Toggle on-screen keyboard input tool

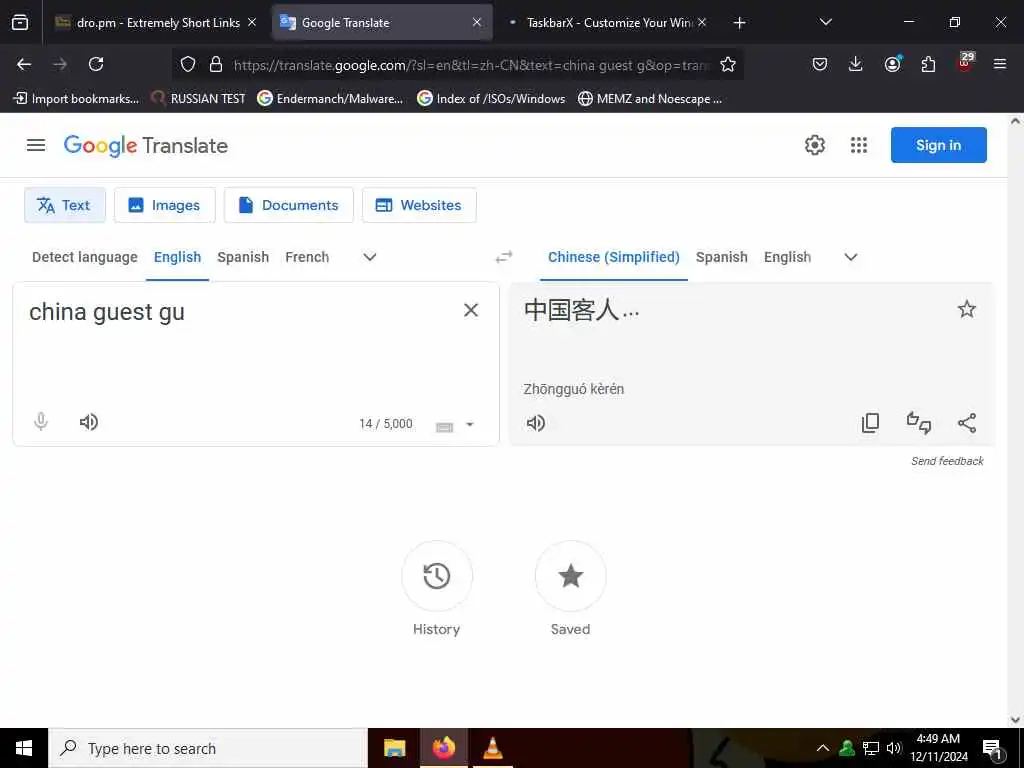(445, 426)
